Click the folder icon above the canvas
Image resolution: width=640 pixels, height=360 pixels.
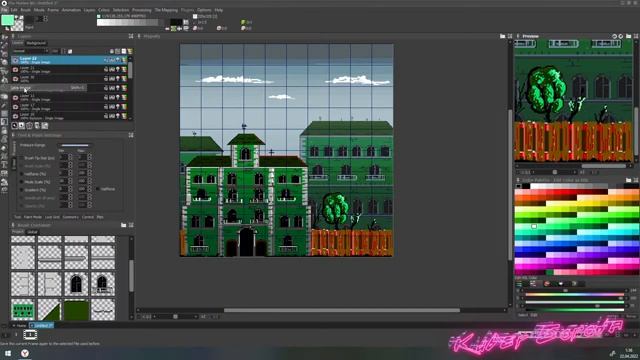pyautogui.click(x=502, y=36)
